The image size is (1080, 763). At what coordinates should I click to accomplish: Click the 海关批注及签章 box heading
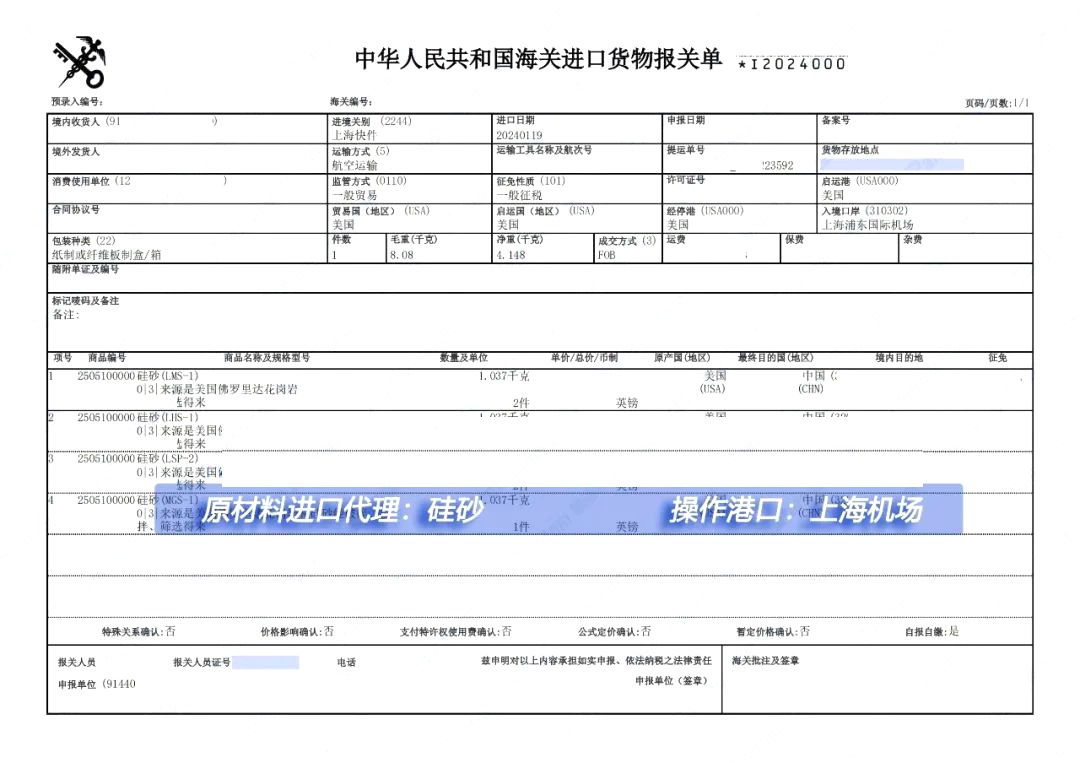tap(765, 661)
